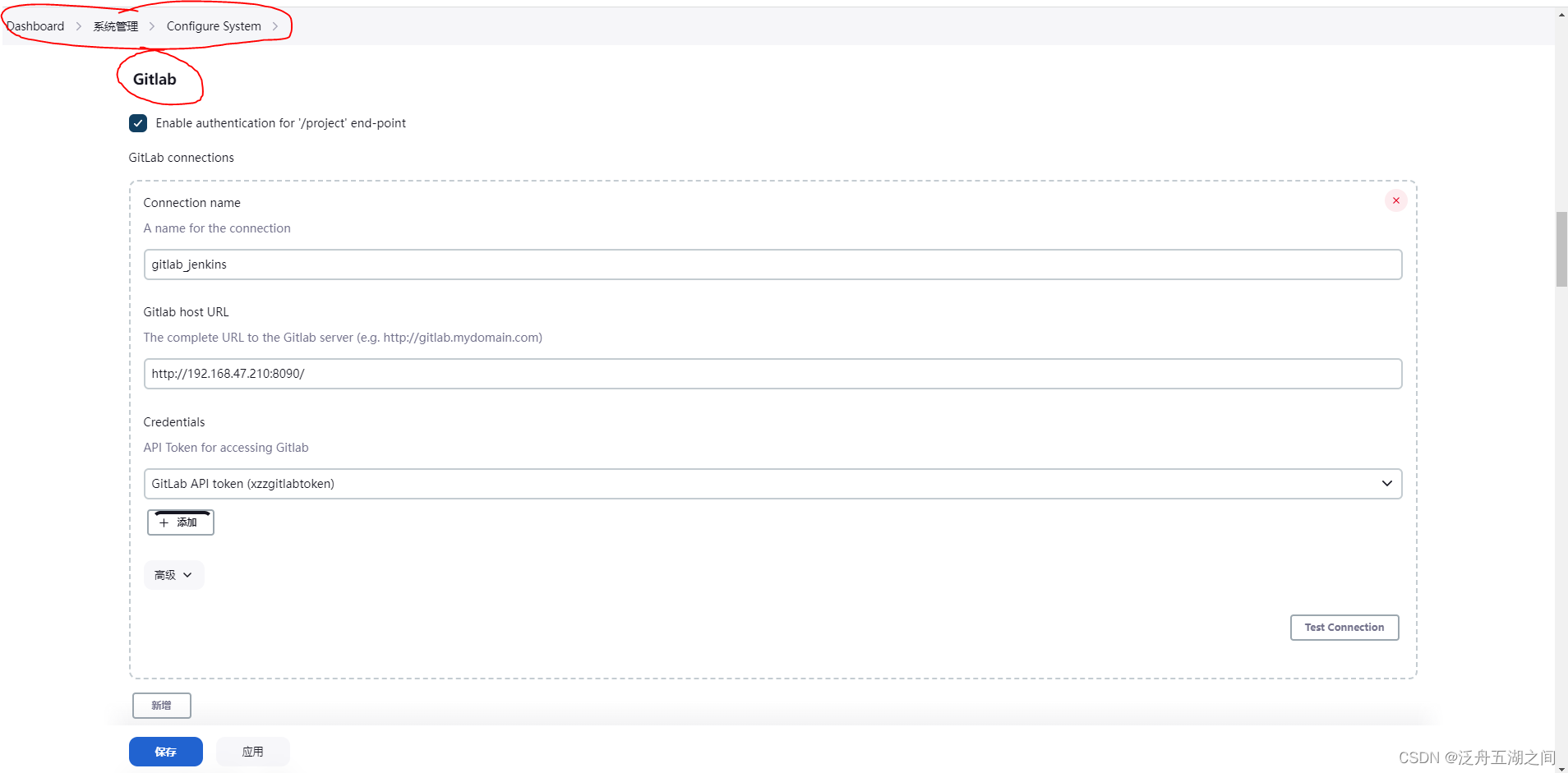Open Configure System breadcrumb item
Image resolution: width=1568 pixels, height=773 pixels.
click(x=214, y=26)
